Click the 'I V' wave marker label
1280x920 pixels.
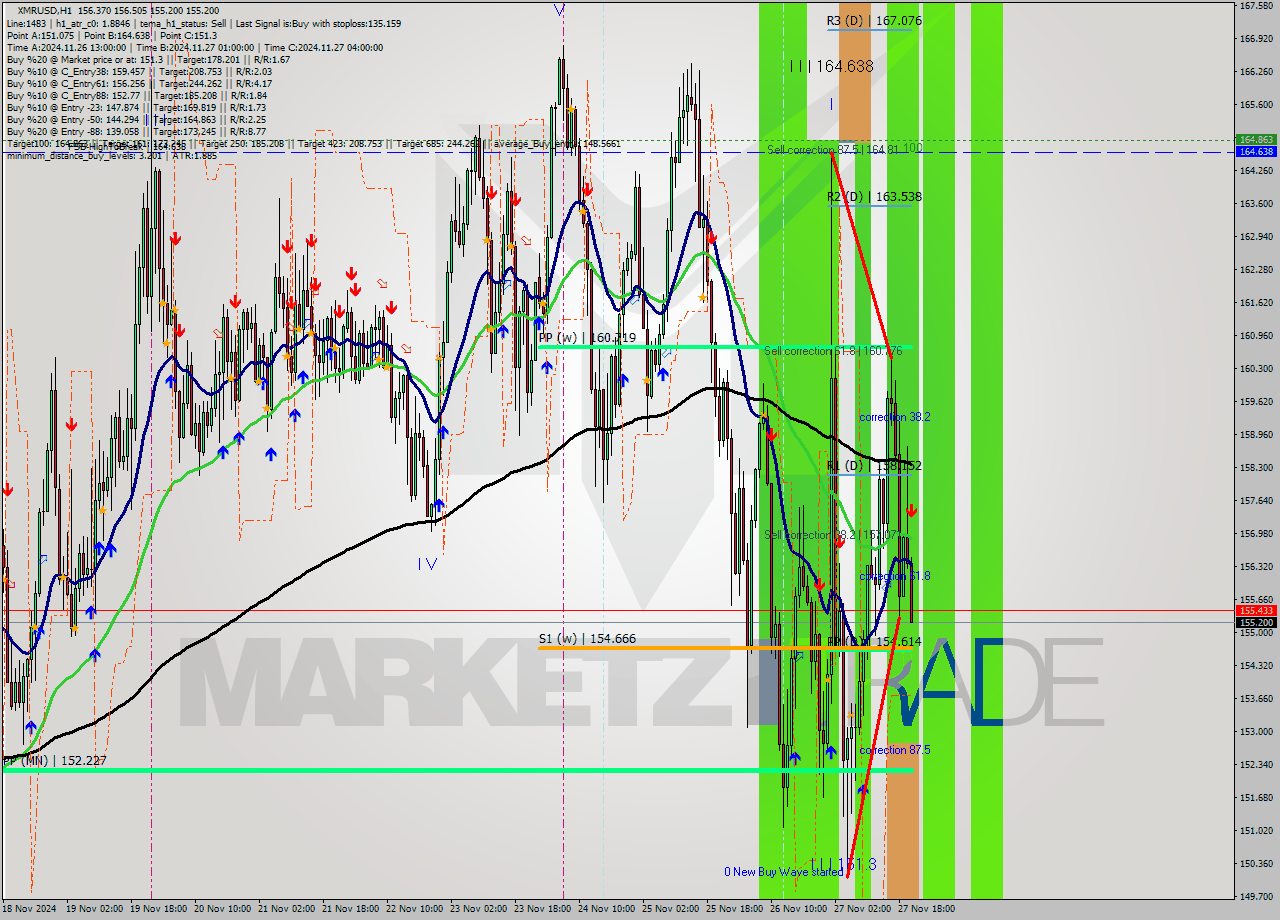(x=427, y=564)
